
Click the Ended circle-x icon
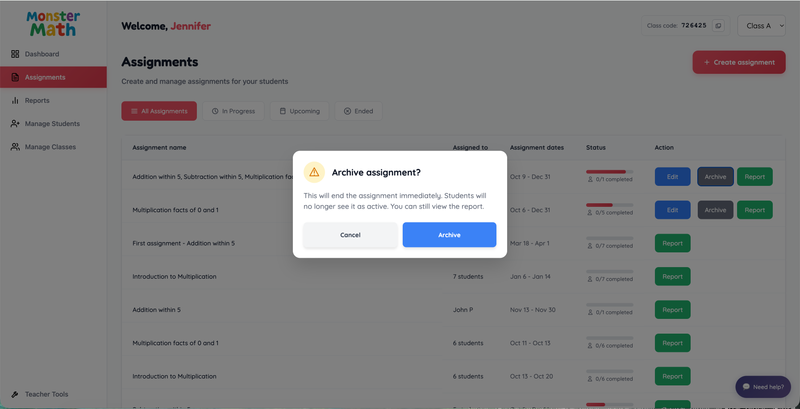click(347, 111)
